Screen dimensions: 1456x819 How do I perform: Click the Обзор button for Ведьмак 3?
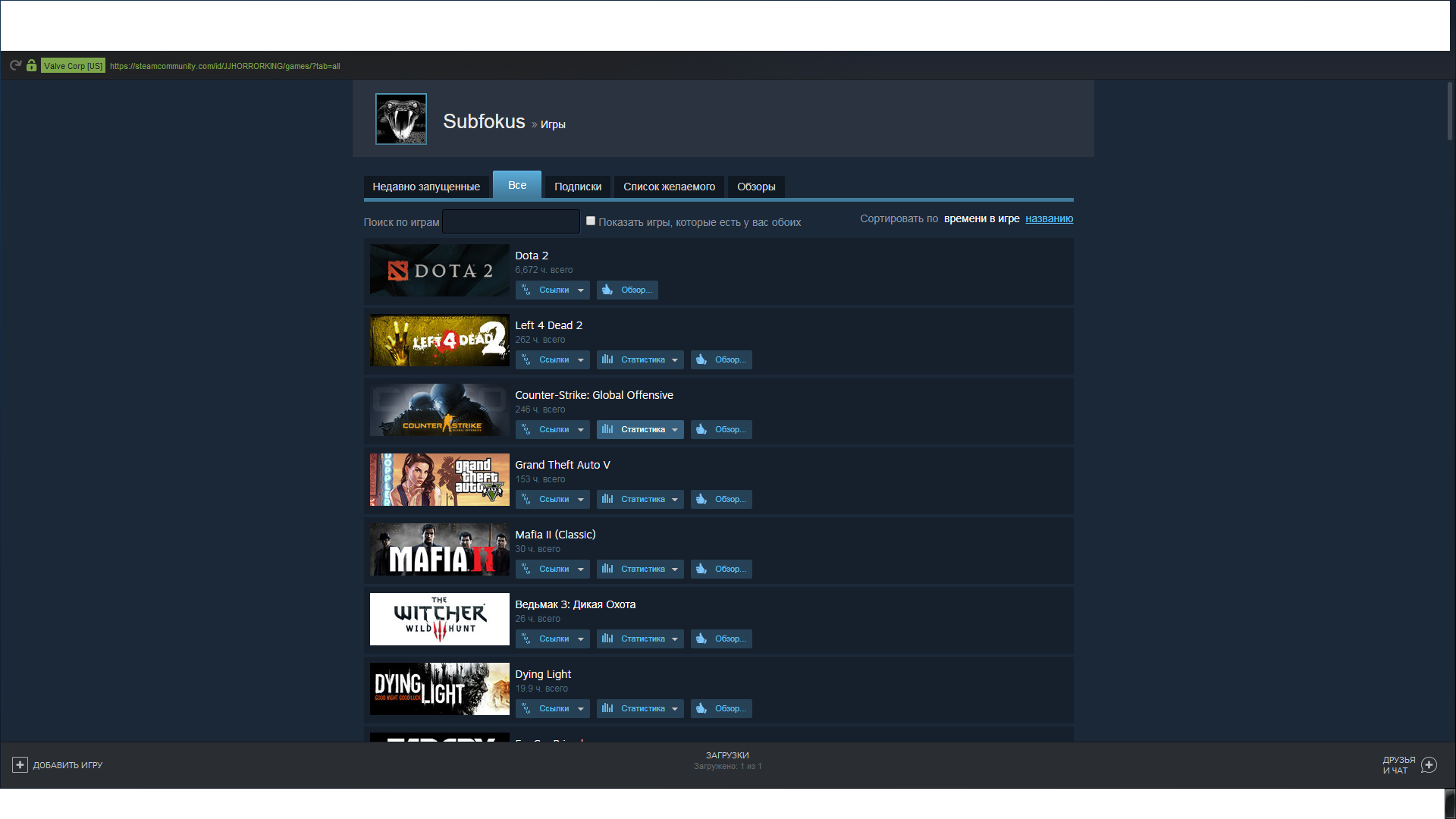coord(721,639)
